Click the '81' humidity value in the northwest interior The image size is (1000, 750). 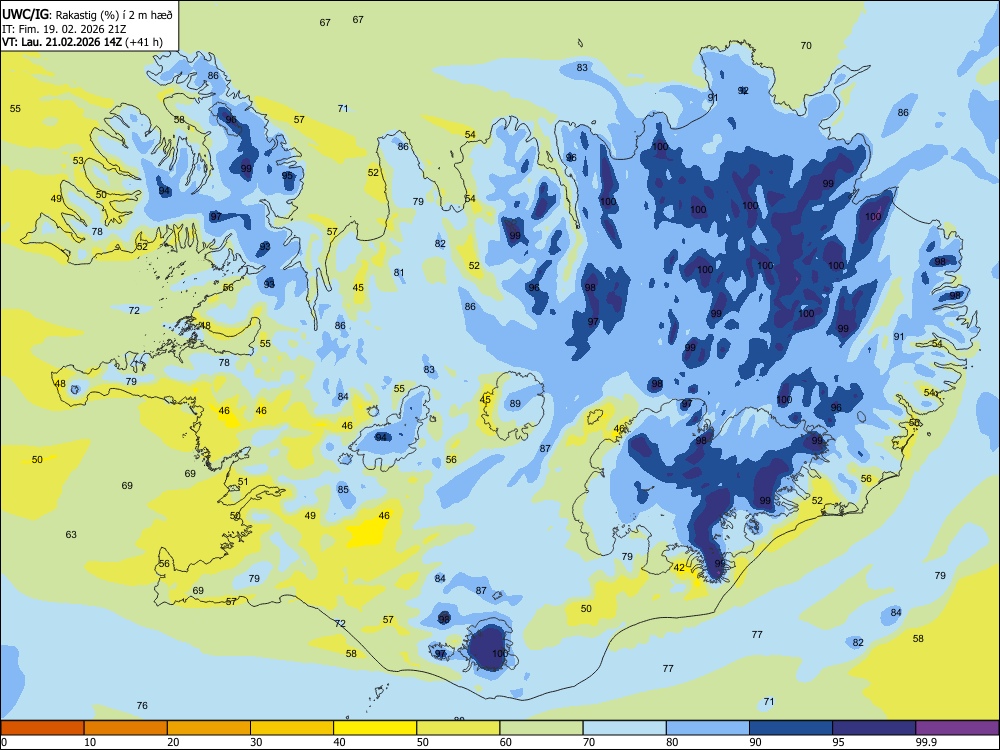click(x=399, y=272)
